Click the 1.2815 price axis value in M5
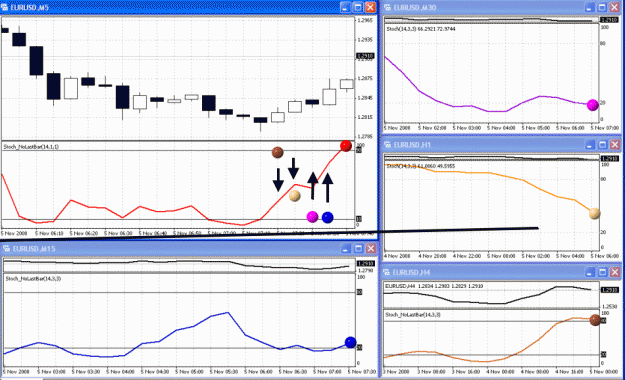Image resolution: width=625 pixels, height=380 pixels. 365,117
